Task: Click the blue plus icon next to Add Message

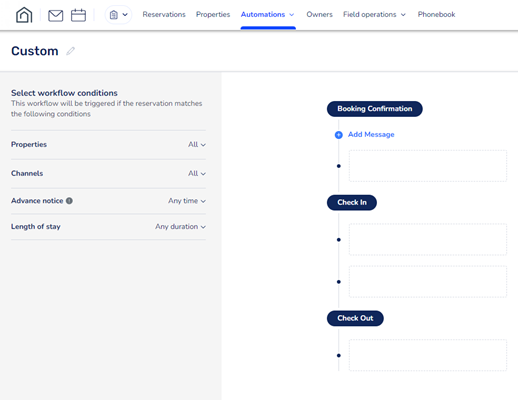Action: pos(338,135)
